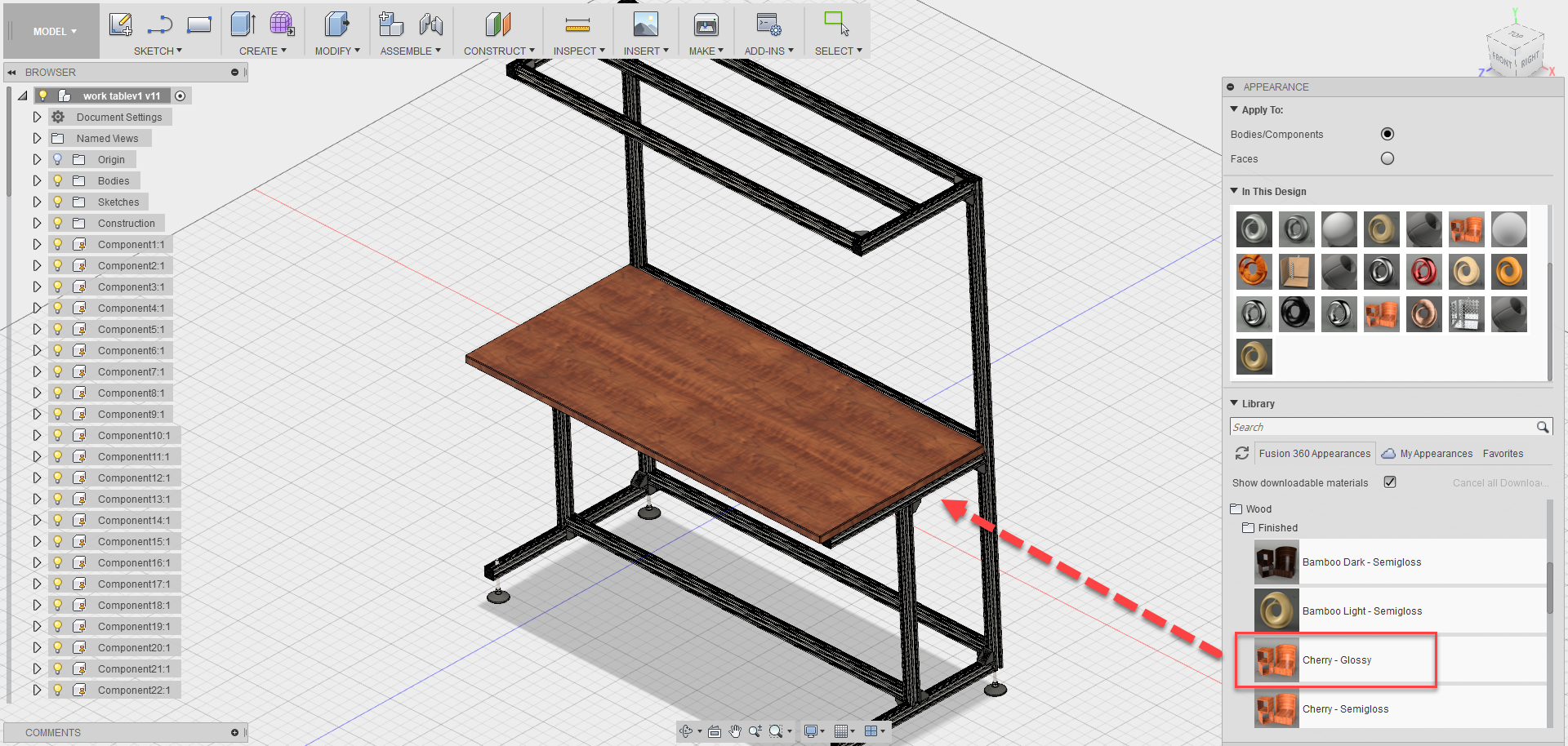Open the INSERT menu
This screenshot has width=1568, height=746.
point(645,51)
